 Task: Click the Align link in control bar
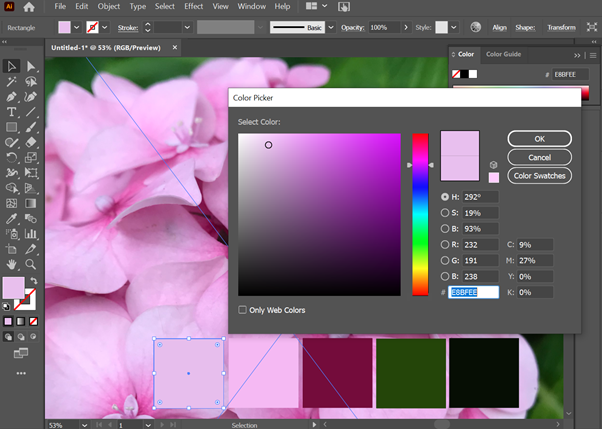tap(499, 27)
